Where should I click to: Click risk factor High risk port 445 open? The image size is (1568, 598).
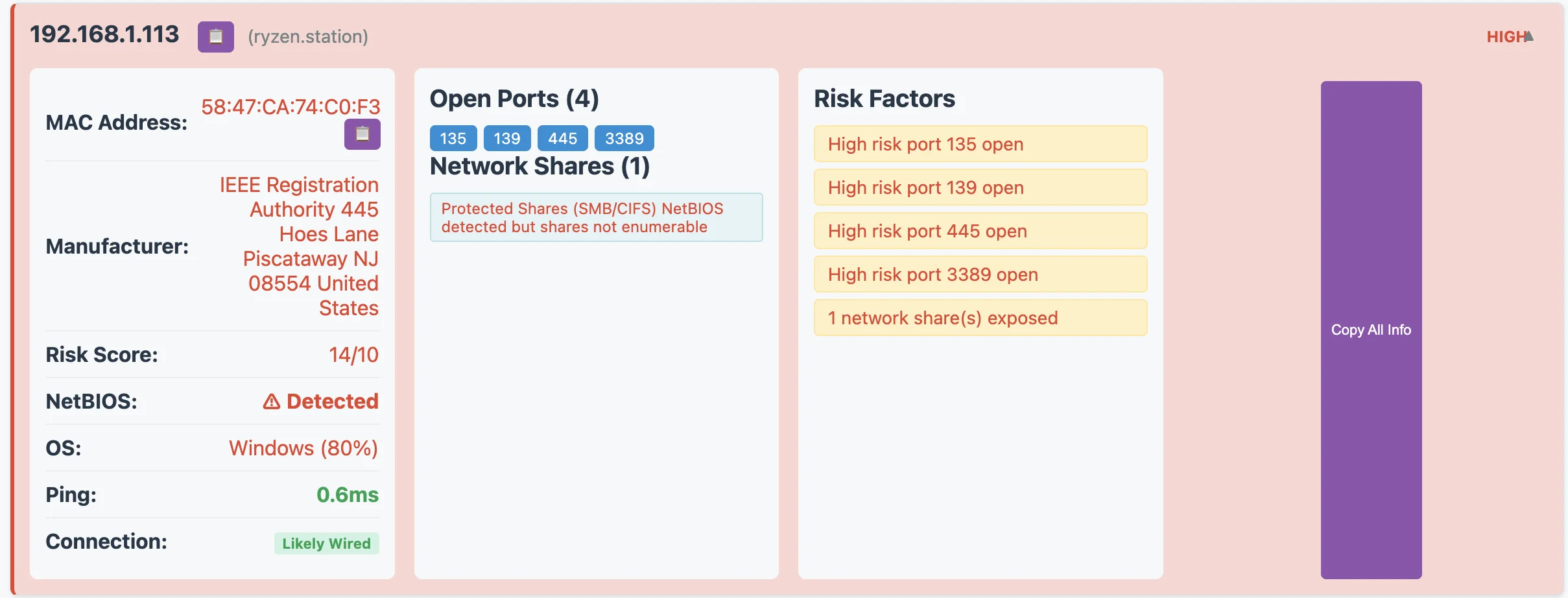click(x=980, y=231)
